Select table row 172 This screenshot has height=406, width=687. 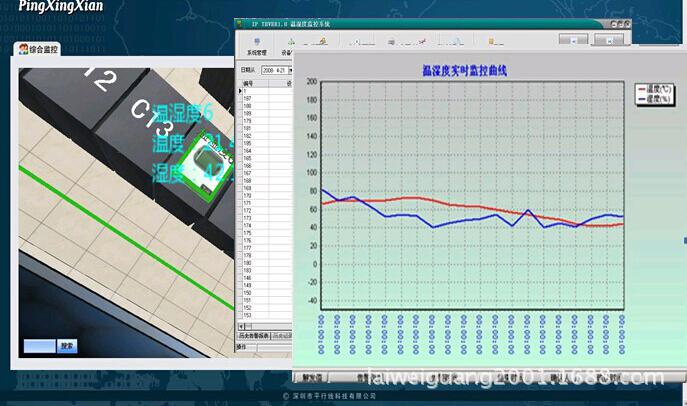coord(267,210)
